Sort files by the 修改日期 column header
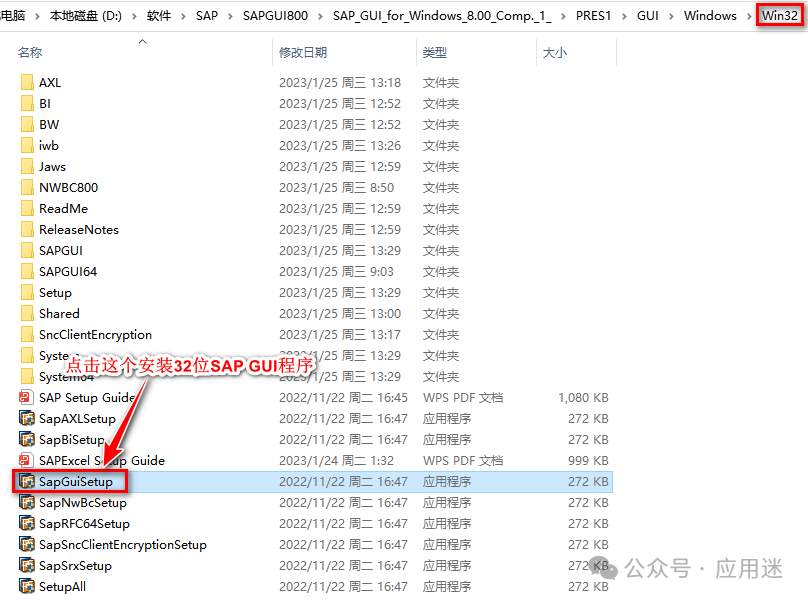 [303, 53]
